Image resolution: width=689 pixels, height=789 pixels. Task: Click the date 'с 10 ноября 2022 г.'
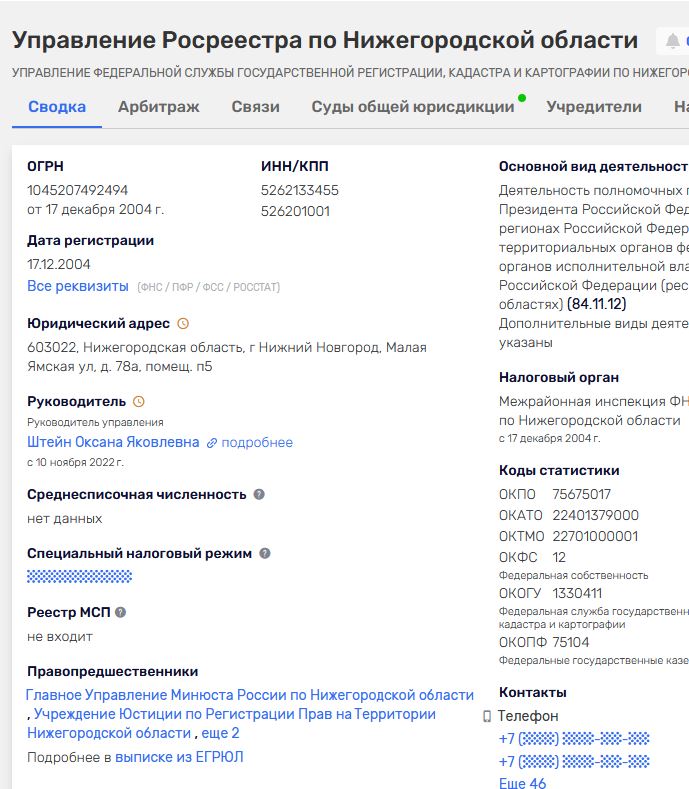point(75,462)
